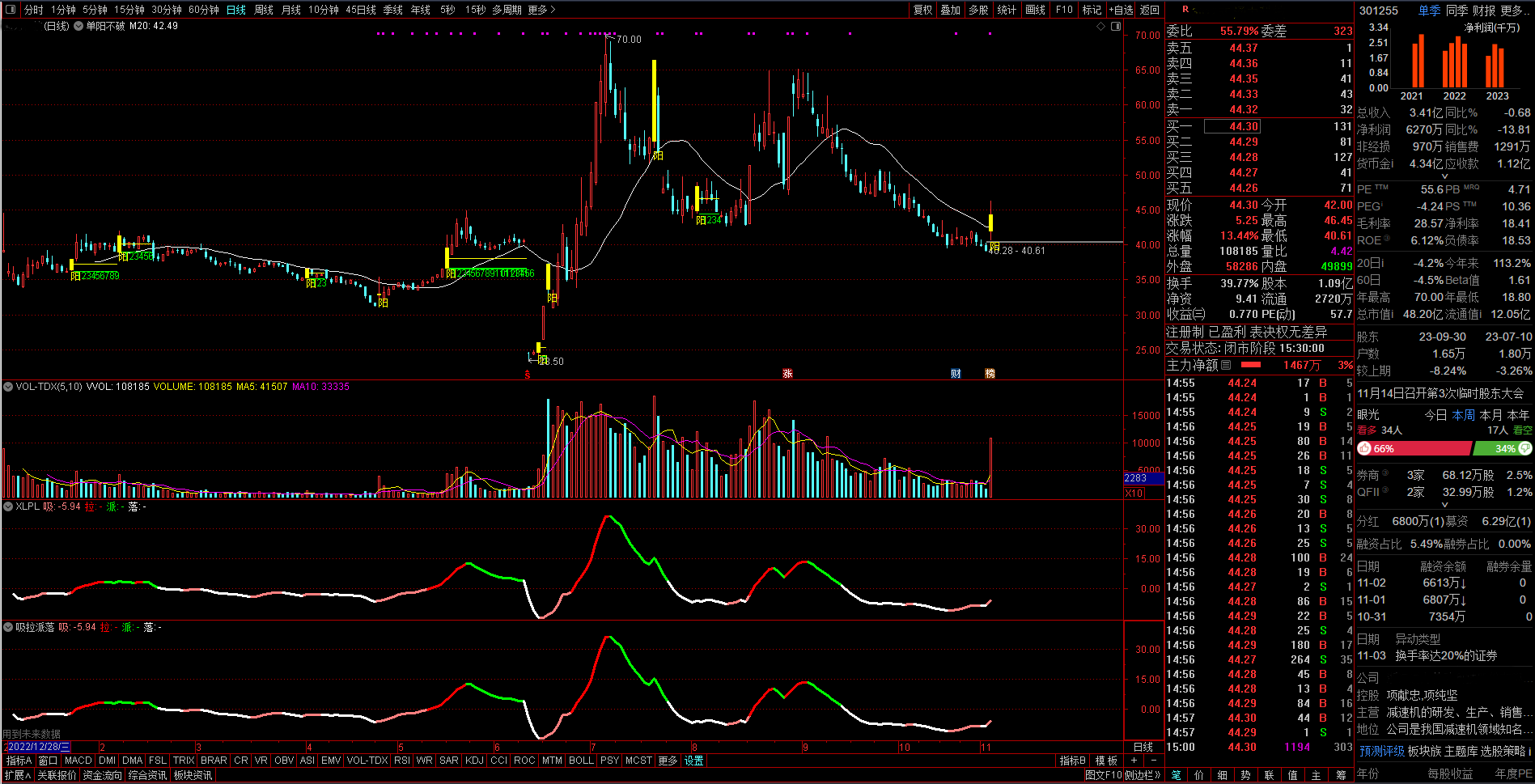Click the 财 marker on the chart timeline

point(956,374)
